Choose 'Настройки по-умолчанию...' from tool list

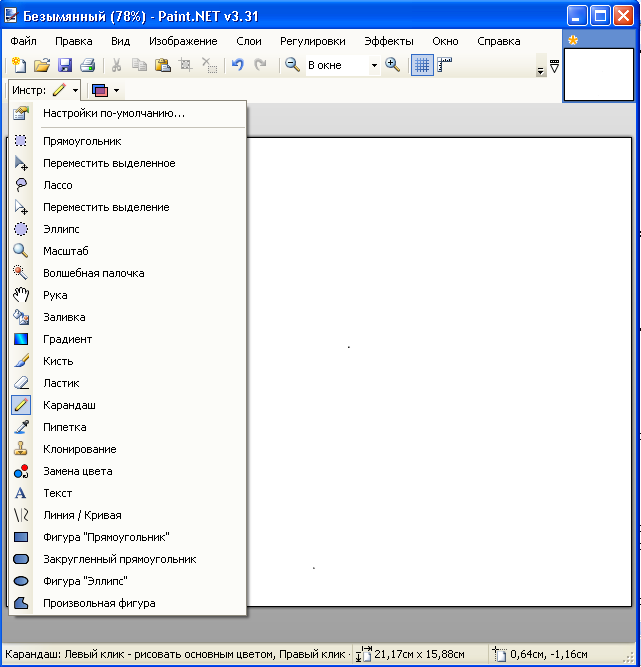pos(128,114)
